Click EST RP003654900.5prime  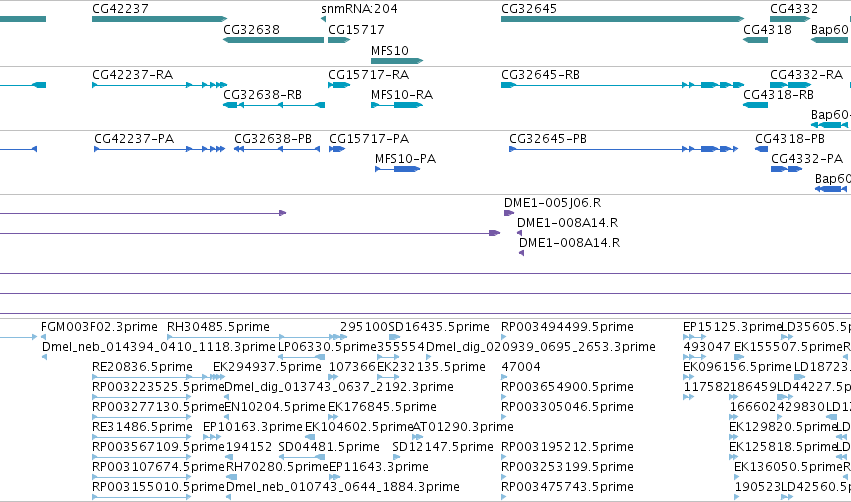click(x=567, y=386)
